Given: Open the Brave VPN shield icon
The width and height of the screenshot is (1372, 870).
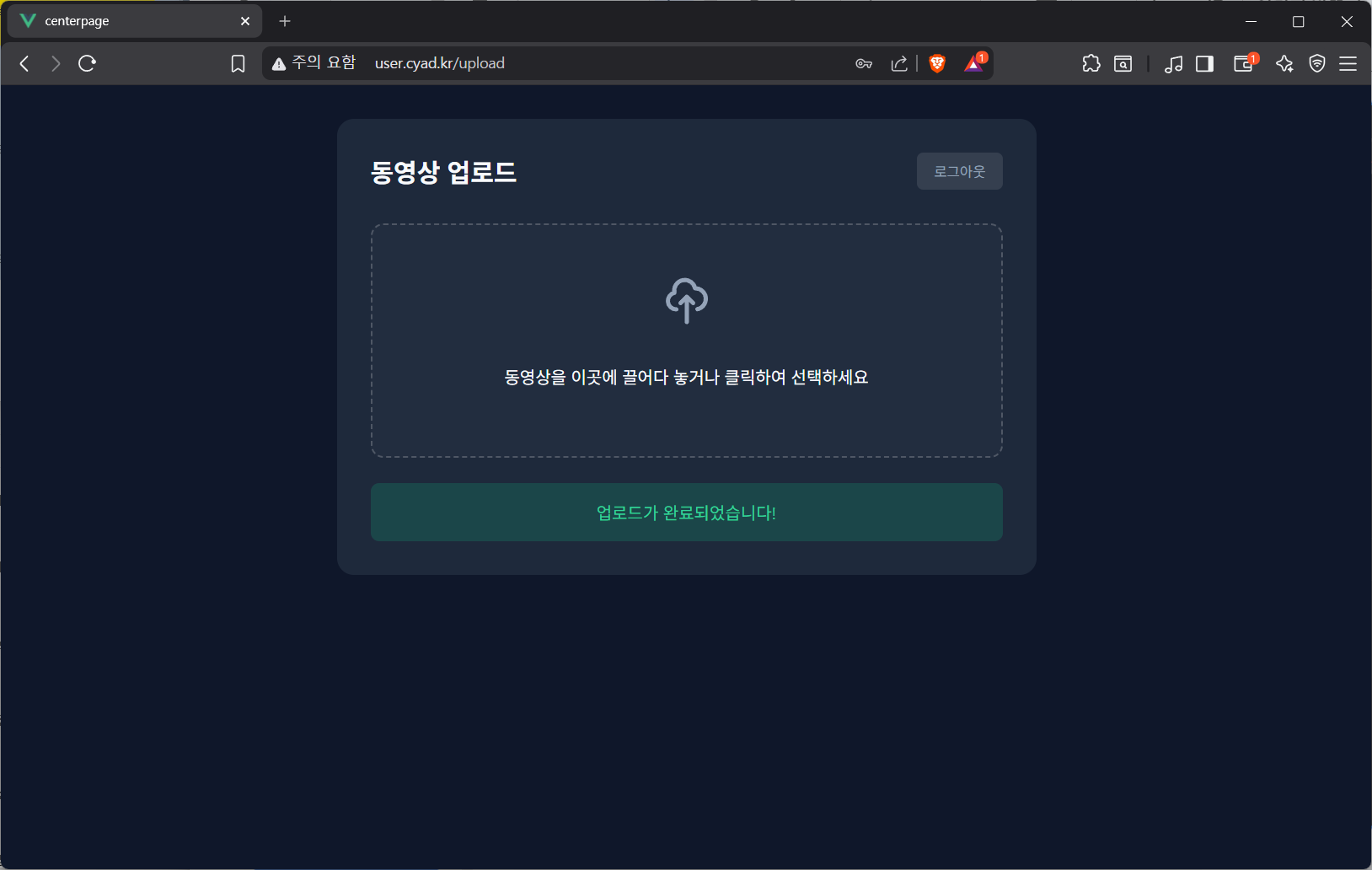Looking at the screenshot, I should (x=1317, y=63).
